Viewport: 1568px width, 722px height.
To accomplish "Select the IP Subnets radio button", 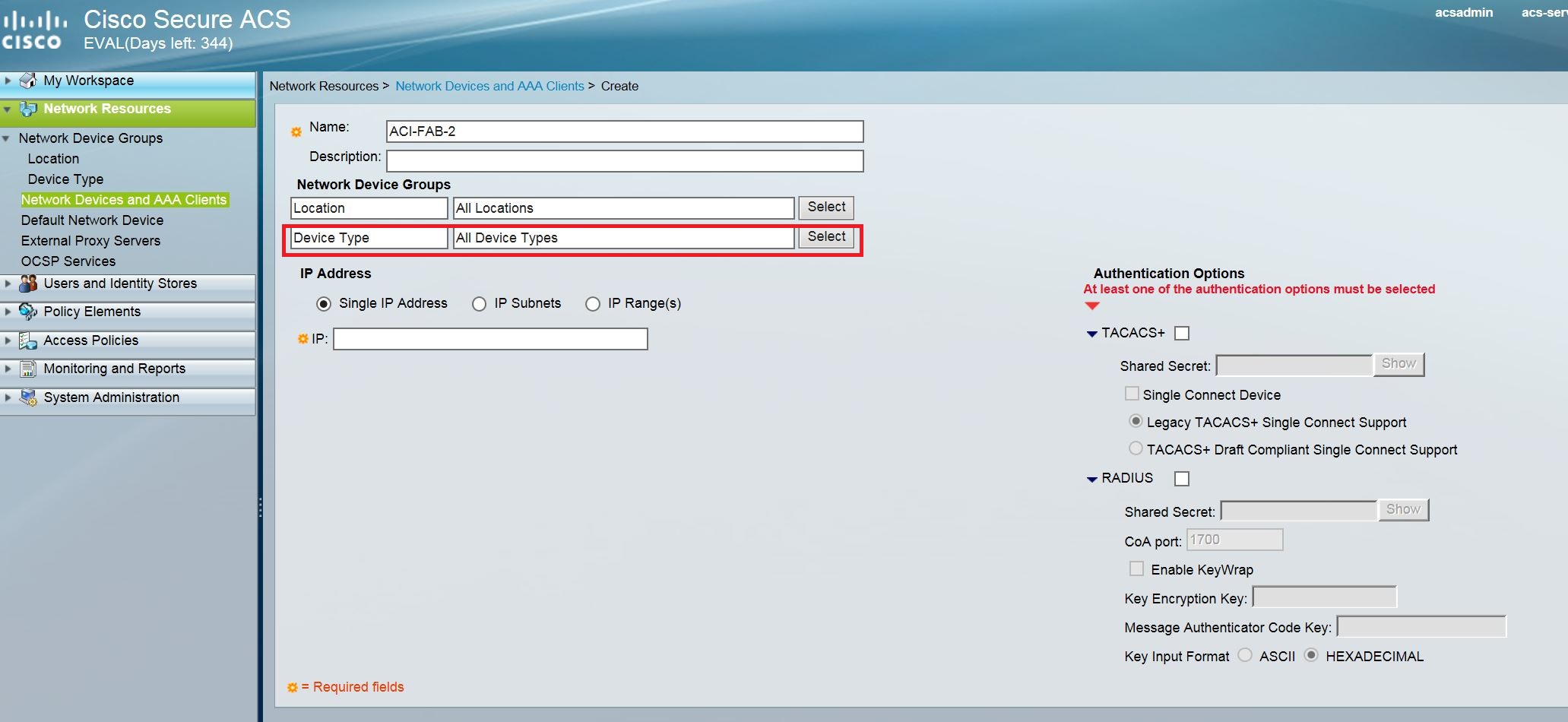I will [479, 303].
